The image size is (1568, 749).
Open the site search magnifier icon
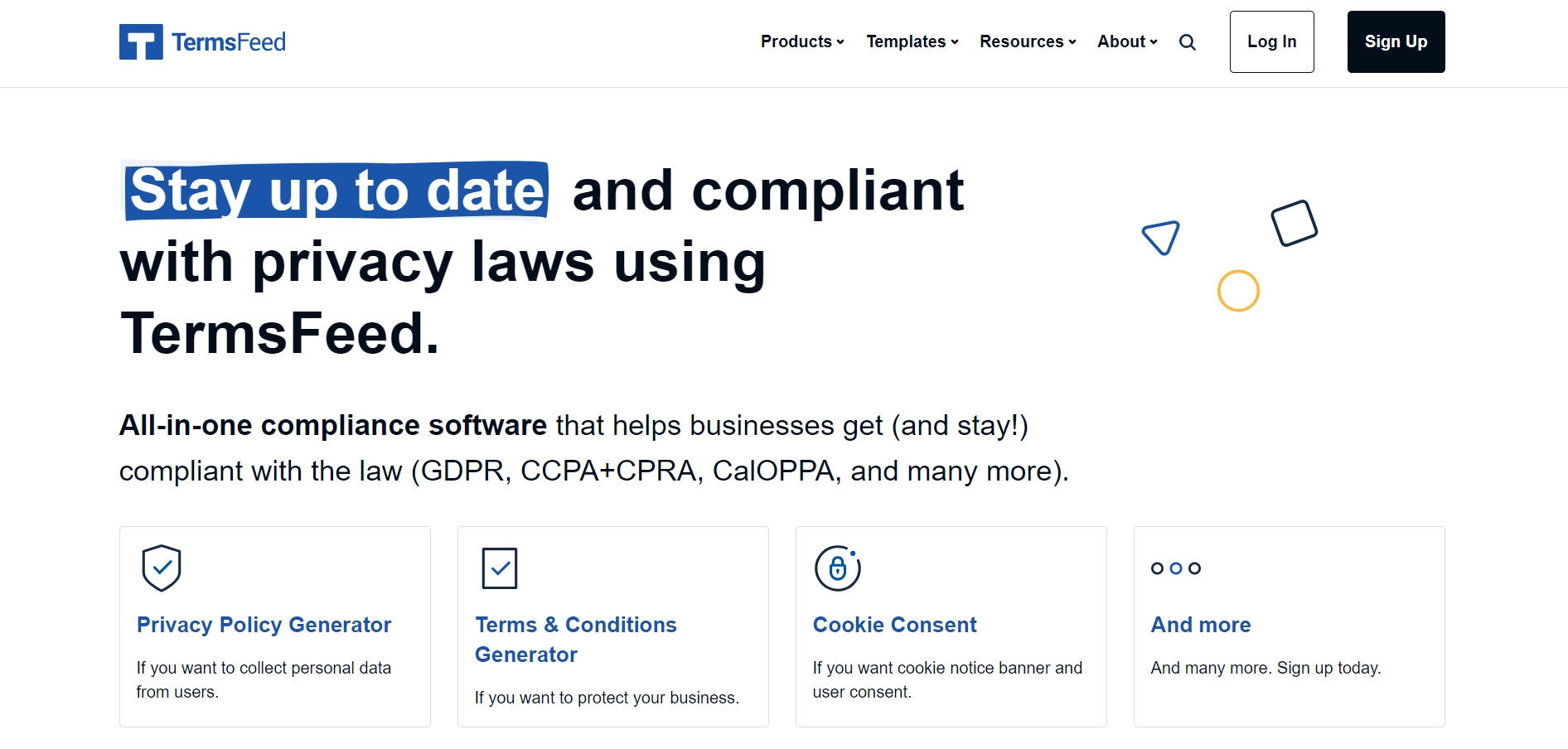click(x=1187, y=41)
